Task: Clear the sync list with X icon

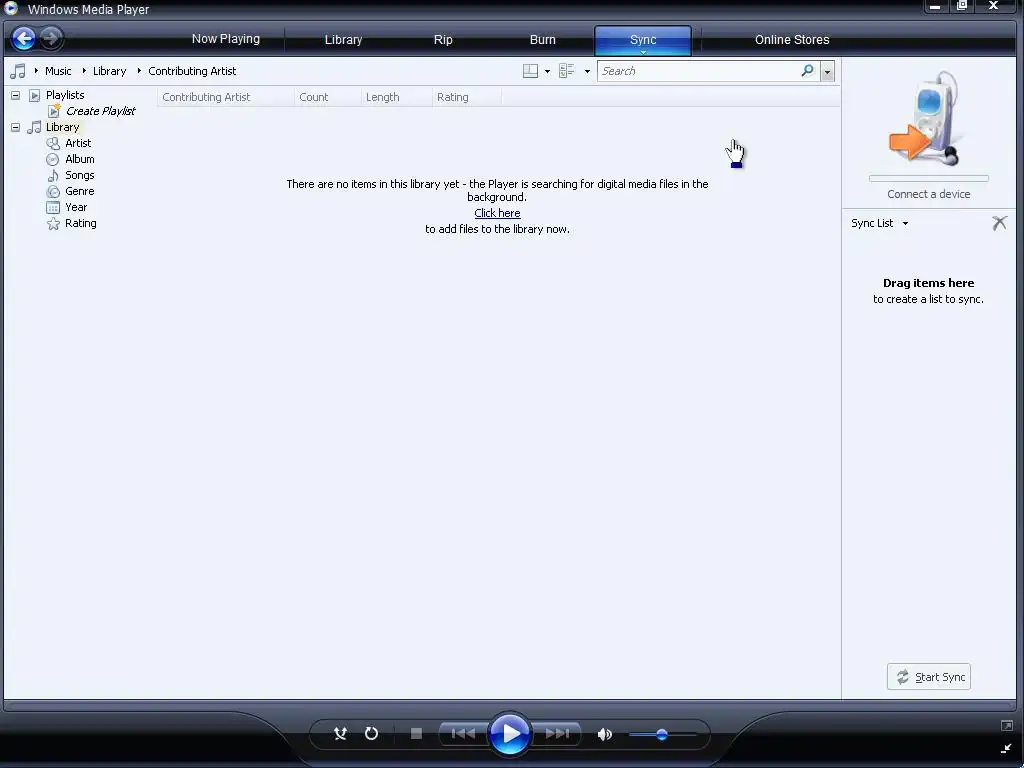Action: pyautogui.click(x=999, y=223)
